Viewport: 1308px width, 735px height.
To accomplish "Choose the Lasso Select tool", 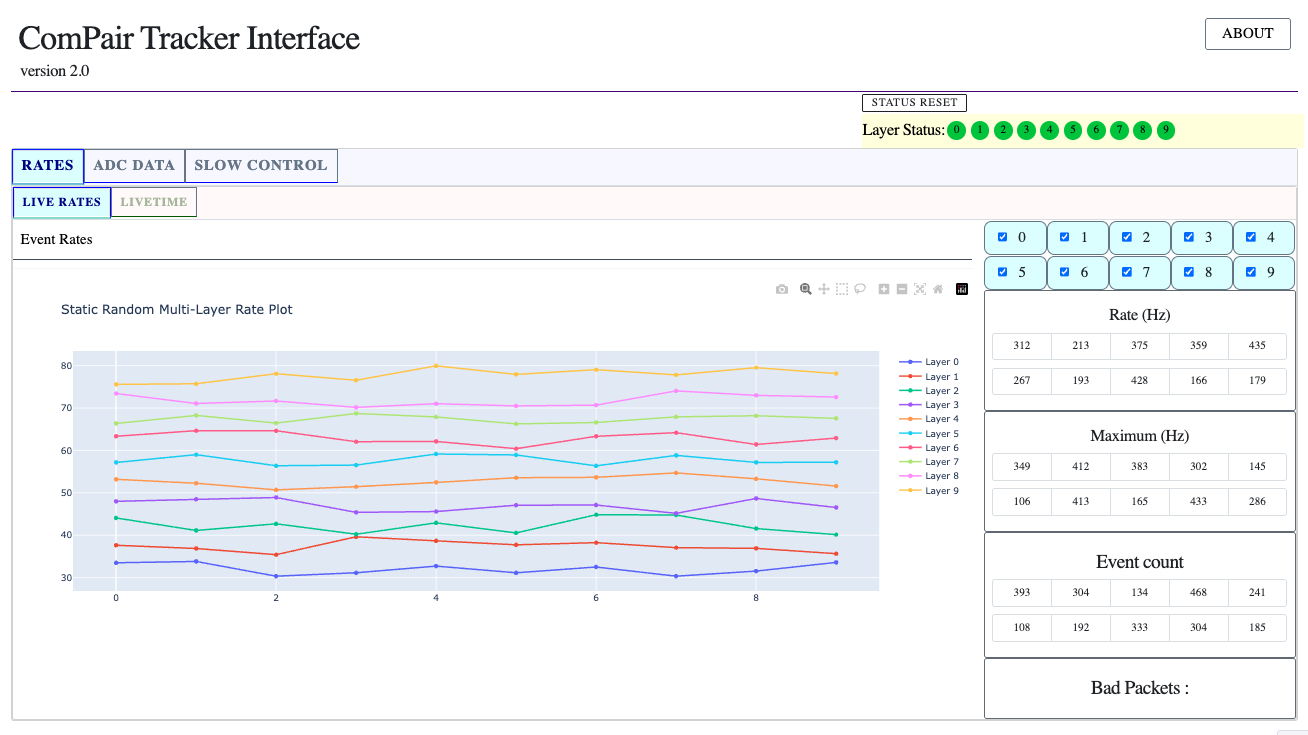I will click(860, 289).
